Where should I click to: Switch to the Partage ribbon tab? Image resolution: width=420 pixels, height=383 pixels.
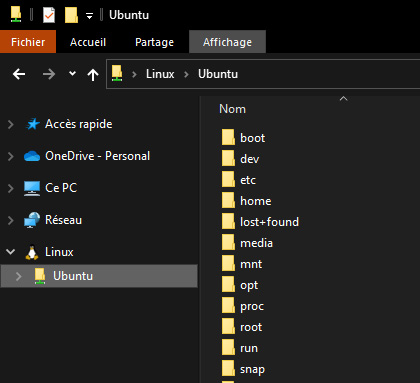click(x=154, y=42)
